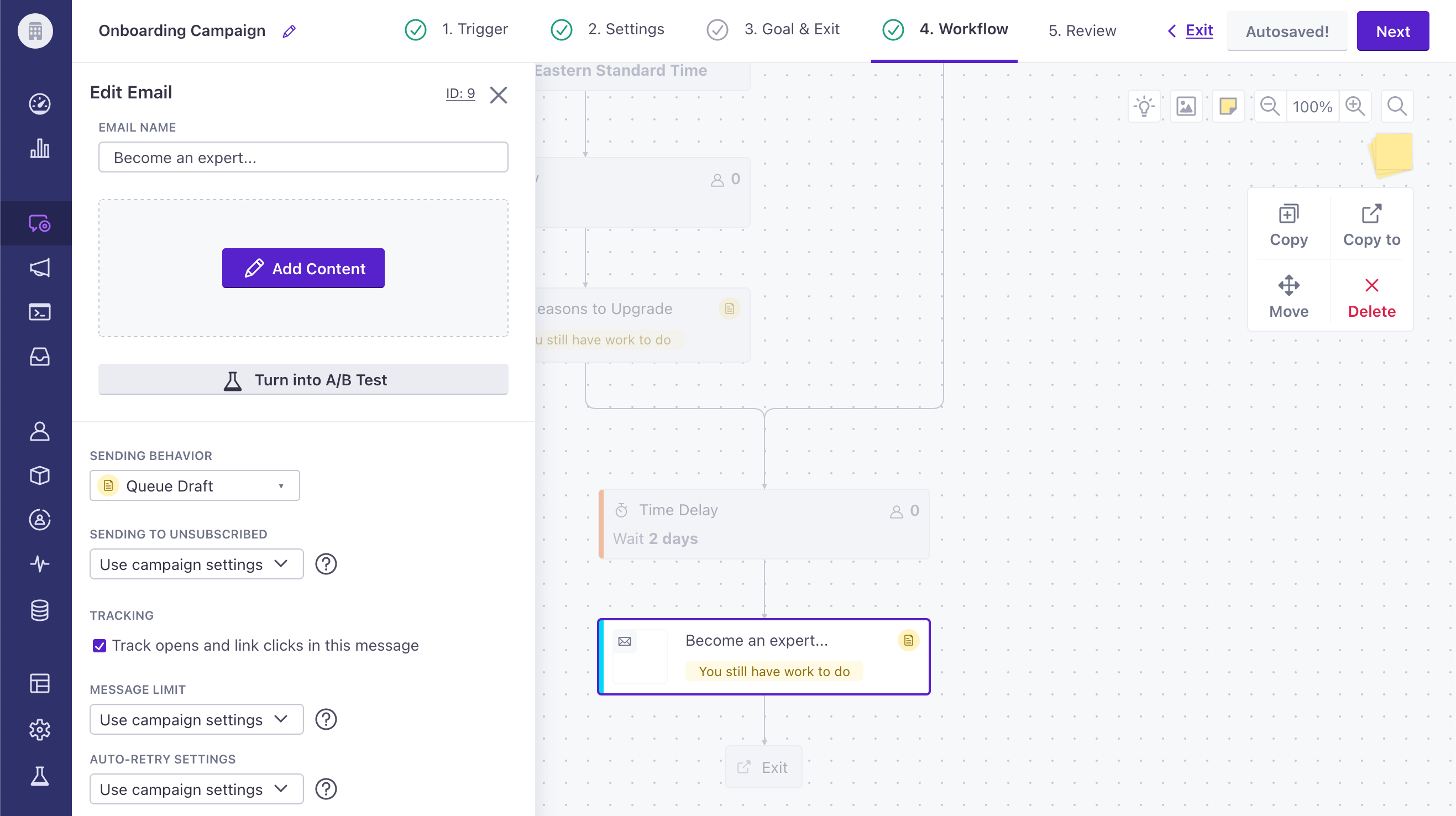The width and height of the screenshot is (1456, 816).
Task: Click the Add Content button
Action: [303, 268]
